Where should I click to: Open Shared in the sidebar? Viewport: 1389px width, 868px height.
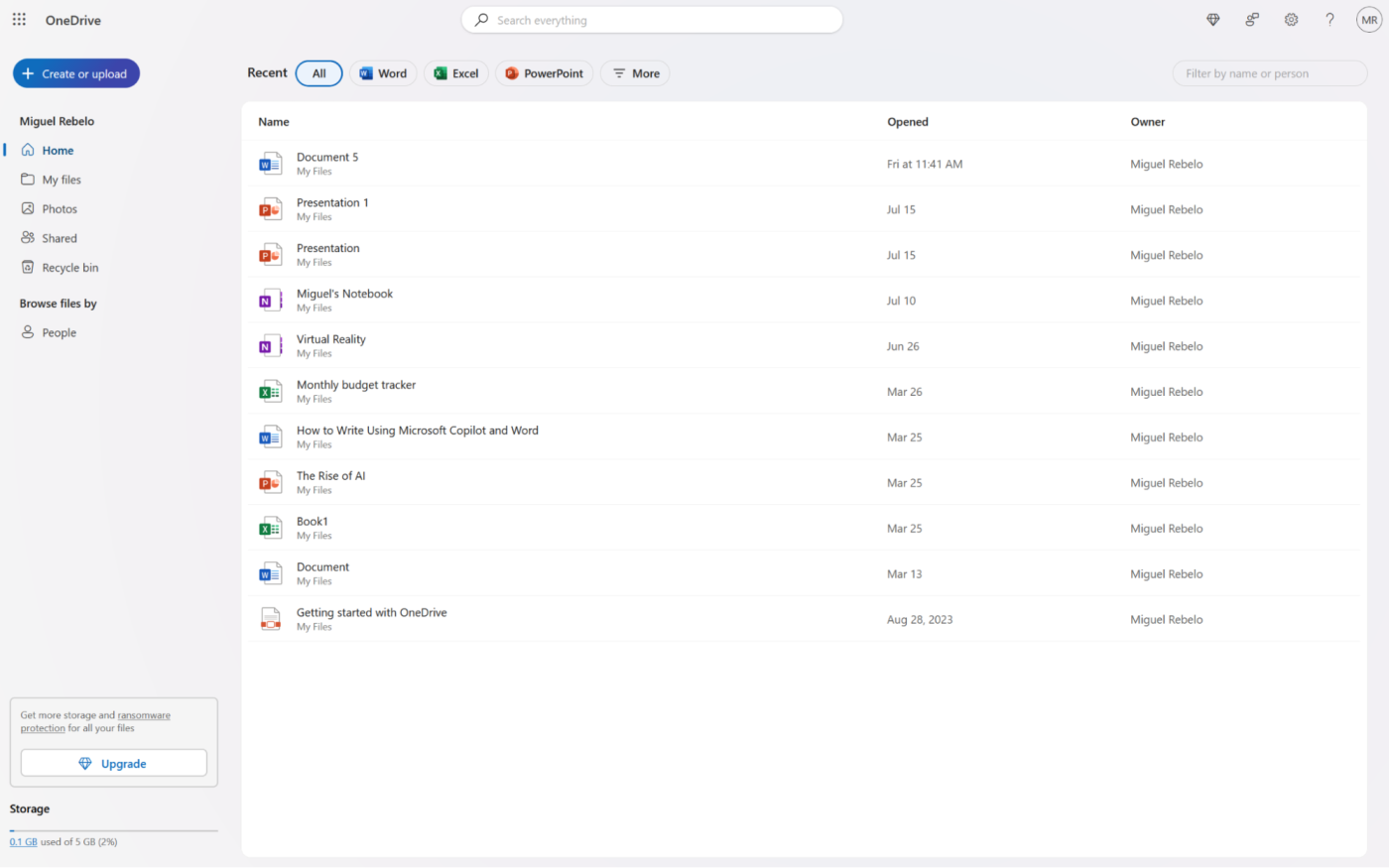60,238
